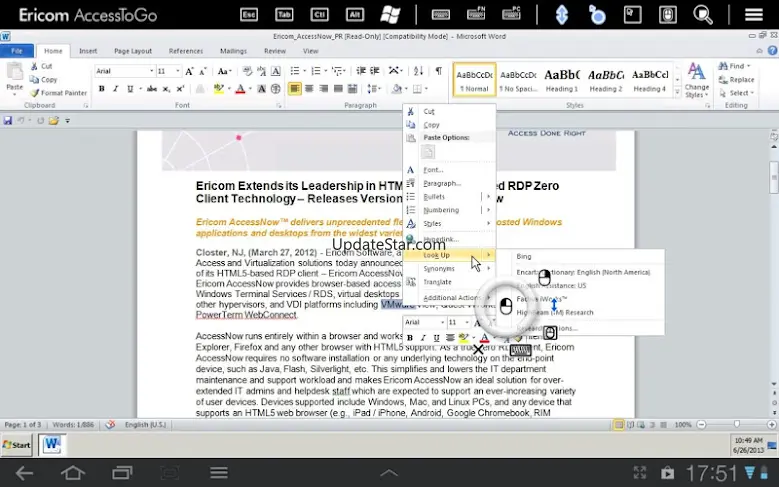Viewport: 779px width, 487px height.
Task: Expand the Styles gallery more arrow
Action: (677, 92)
